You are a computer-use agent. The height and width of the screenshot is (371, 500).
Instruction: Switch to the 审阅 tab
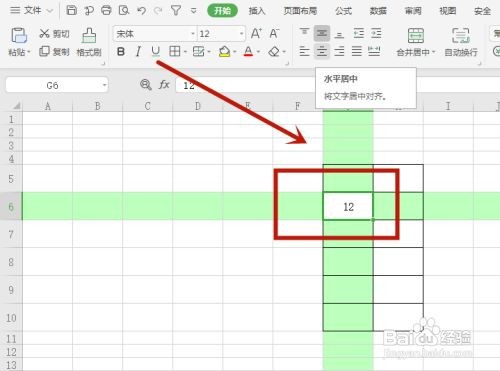(413, 11)
